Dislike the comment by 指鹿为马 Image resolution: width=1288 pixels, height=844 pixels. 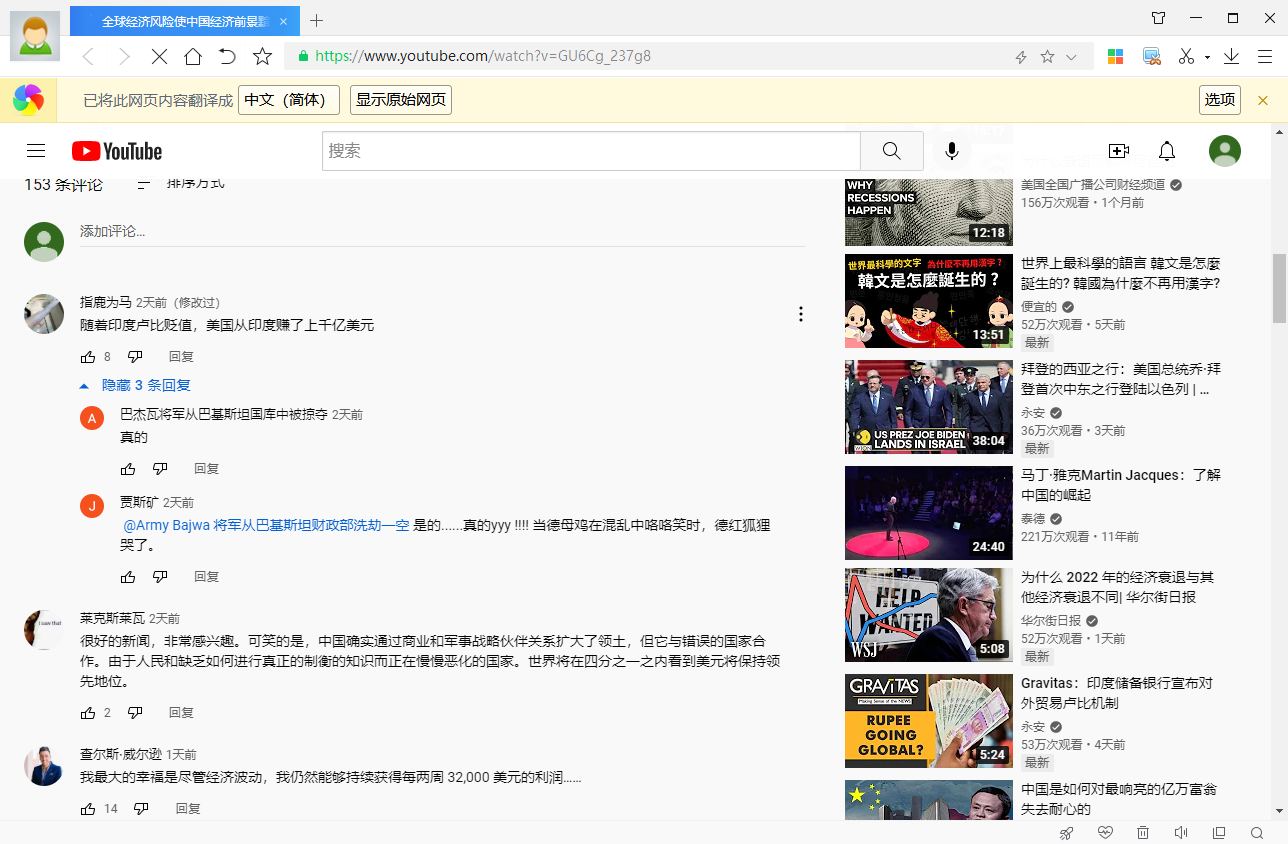(135, 357)
